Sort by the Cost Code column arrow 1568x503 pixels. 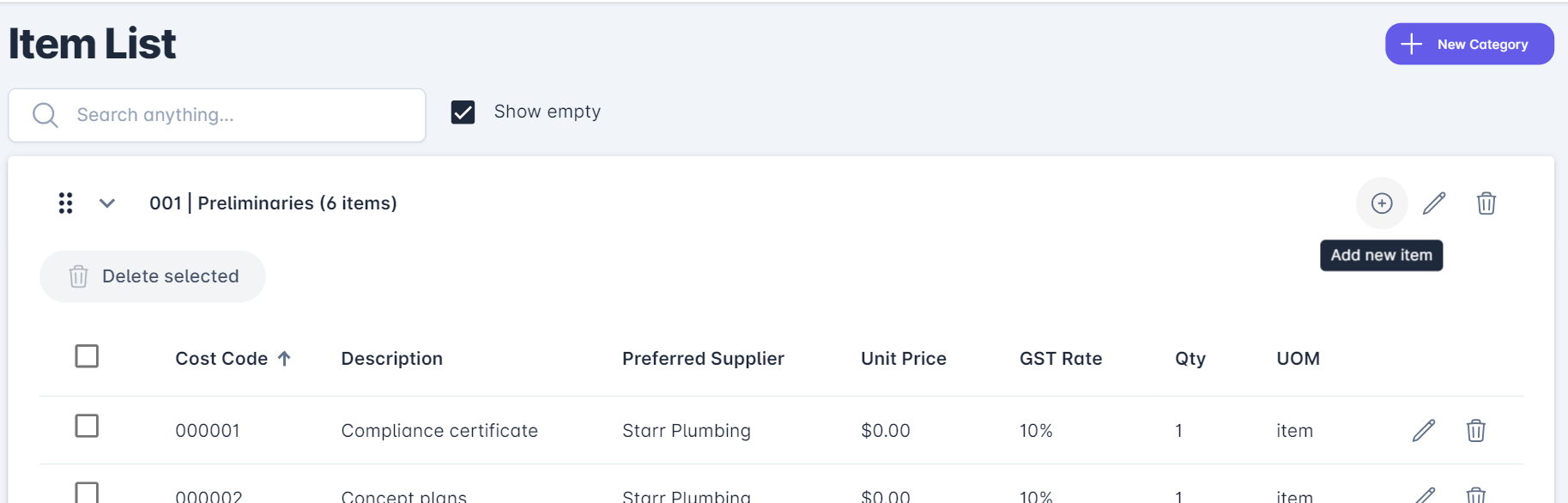pyautogui.click(x=284, y=359)
